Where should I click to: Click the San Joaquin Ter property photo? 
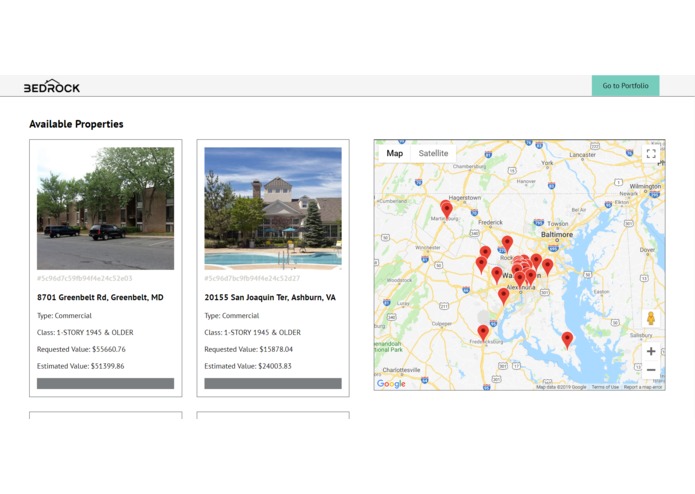tap(273, 208)
